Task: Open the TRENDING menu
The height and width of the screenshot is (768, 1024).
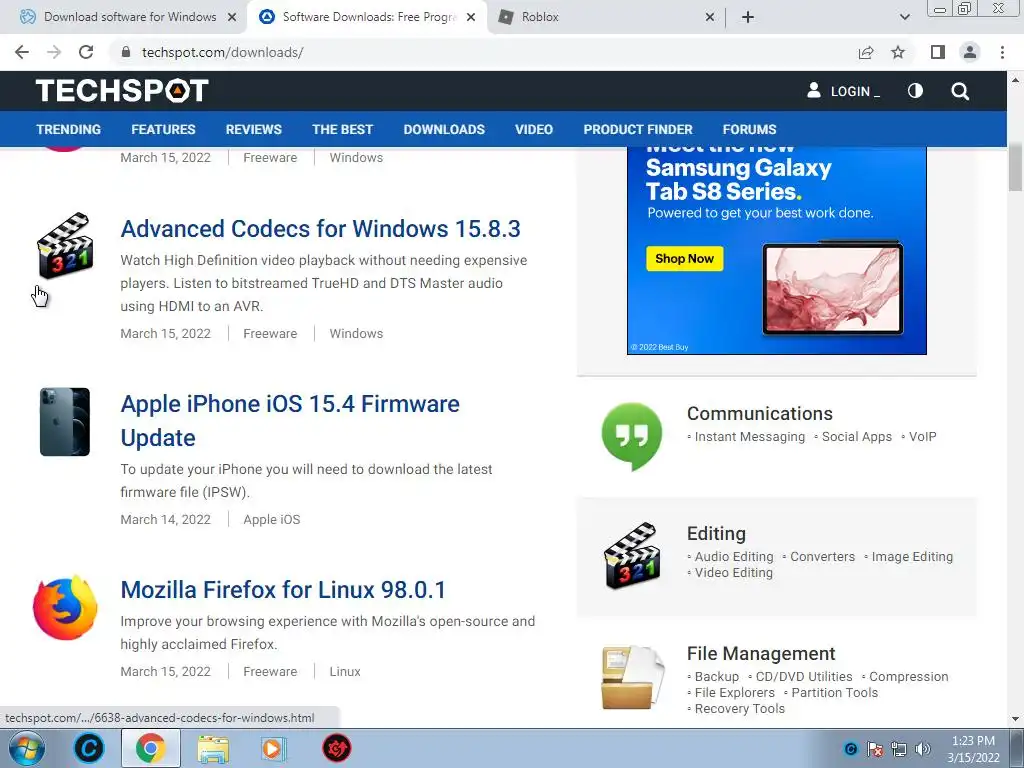Action: tap(69, 129)
